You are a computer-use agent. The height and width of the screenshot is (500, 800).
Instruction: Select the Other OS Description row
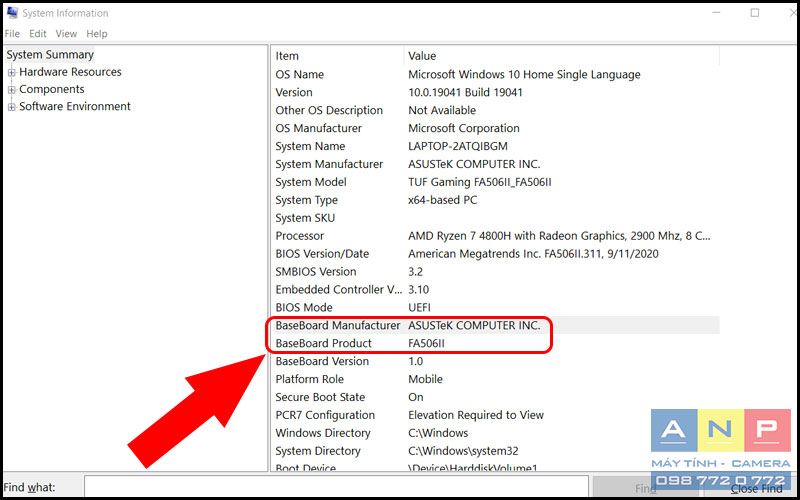point(329,110)
